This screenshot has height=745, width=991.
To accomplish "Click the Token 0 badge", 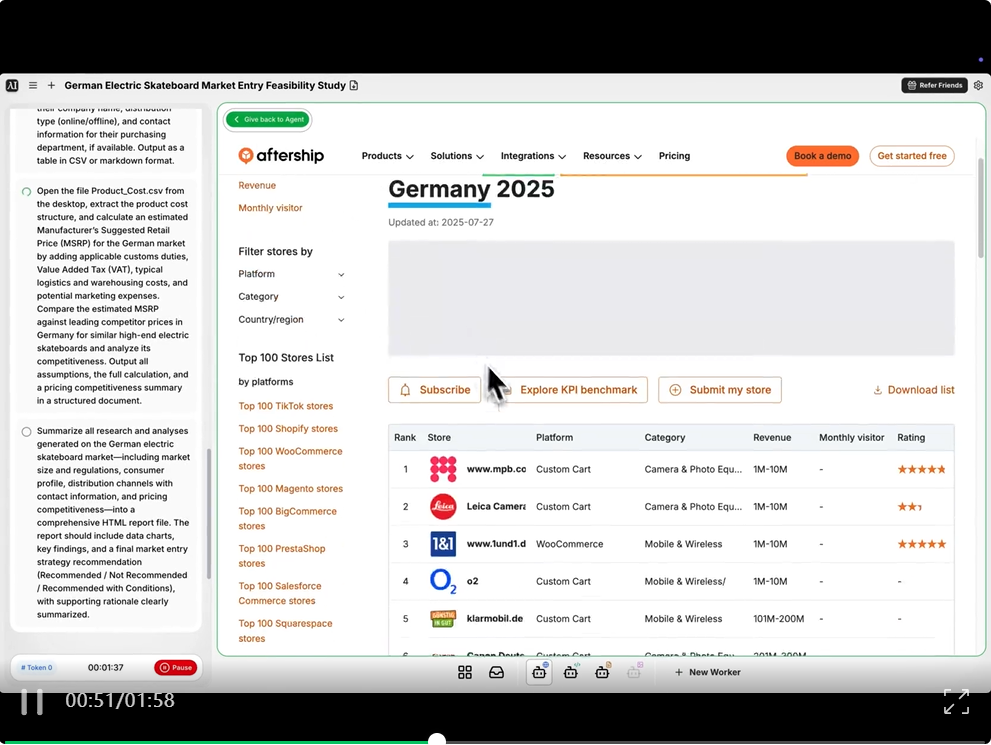I will [37, 668].
